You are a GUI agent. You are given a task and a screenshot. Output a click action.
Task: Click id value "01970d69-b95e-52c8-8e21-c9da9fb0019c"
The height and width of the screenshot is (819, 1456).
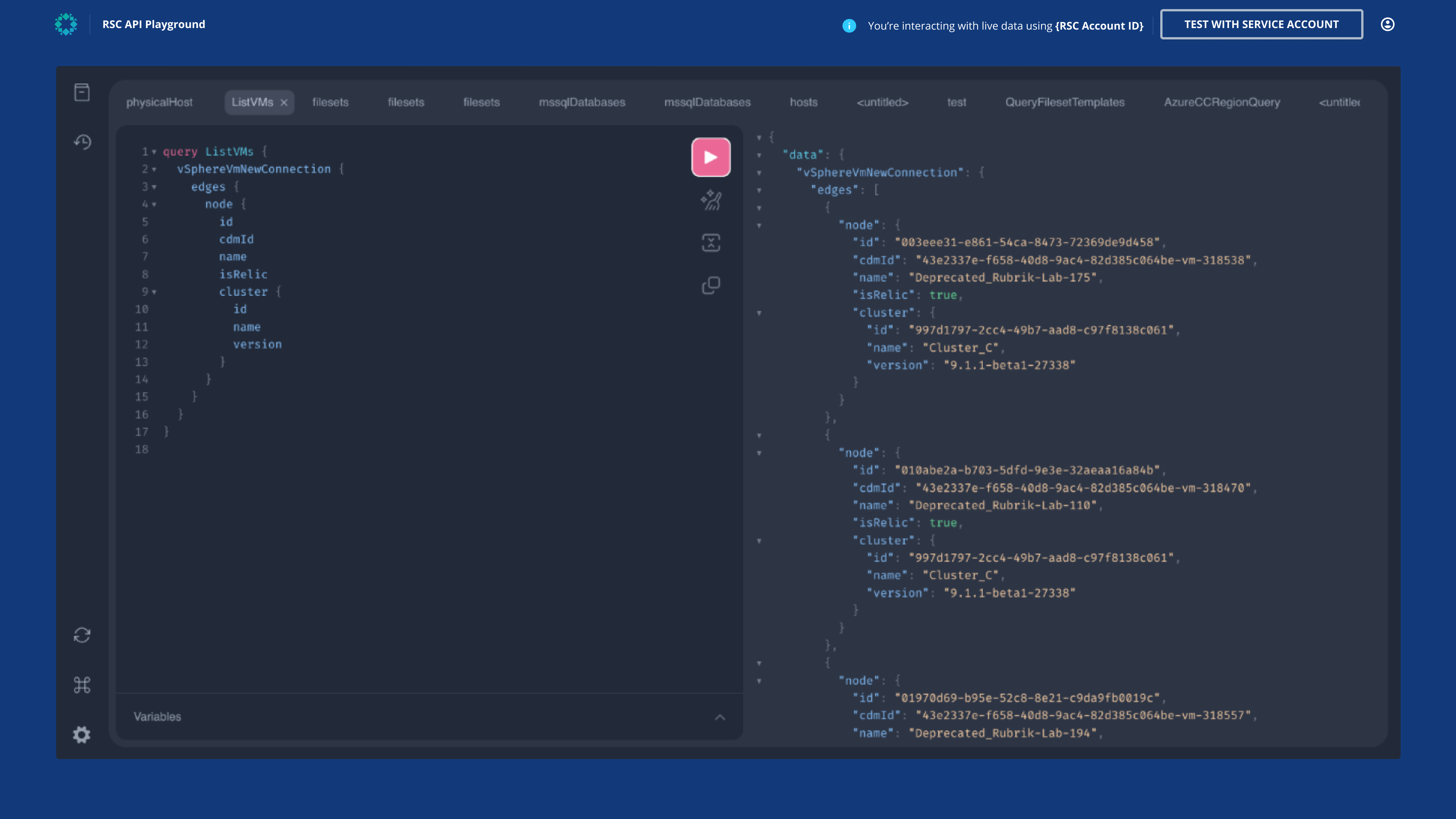1027,698
